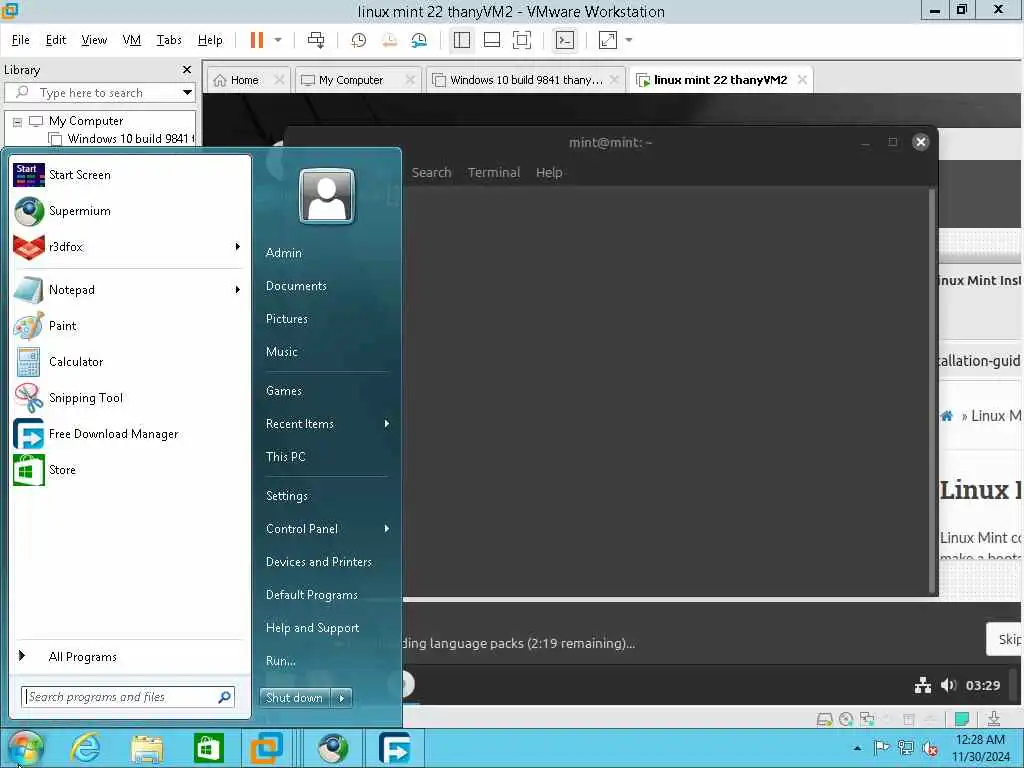
Task: Expand the r3dfox jump list arrow
Action: pos(238,247)
